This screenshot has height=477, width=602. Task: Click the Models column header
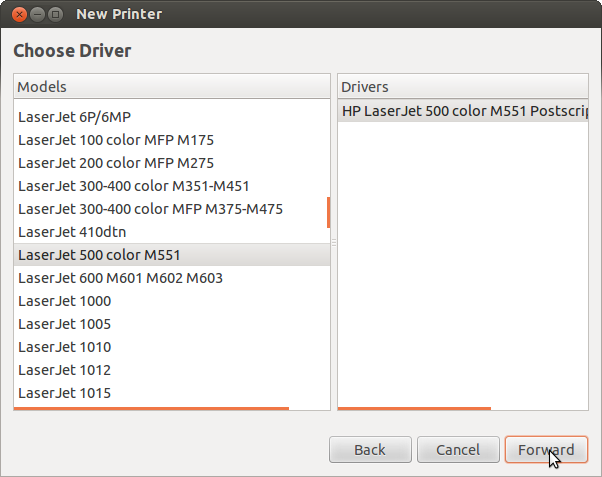(171, 87)
